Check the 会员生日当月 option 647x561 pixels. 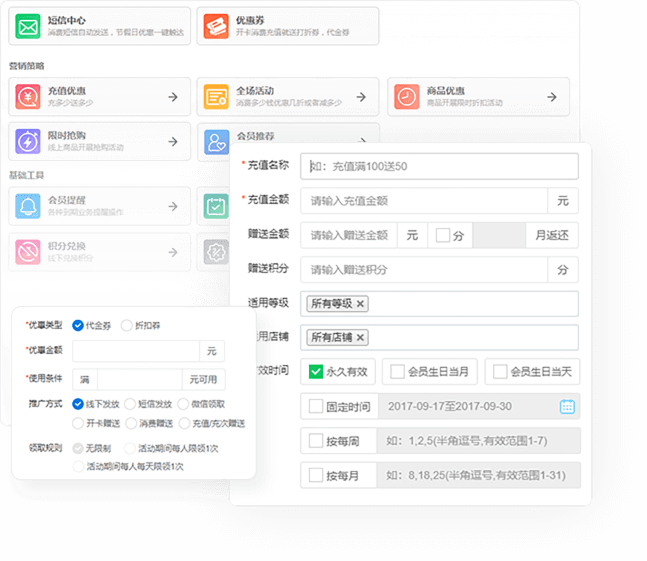(x=397, y=372)
